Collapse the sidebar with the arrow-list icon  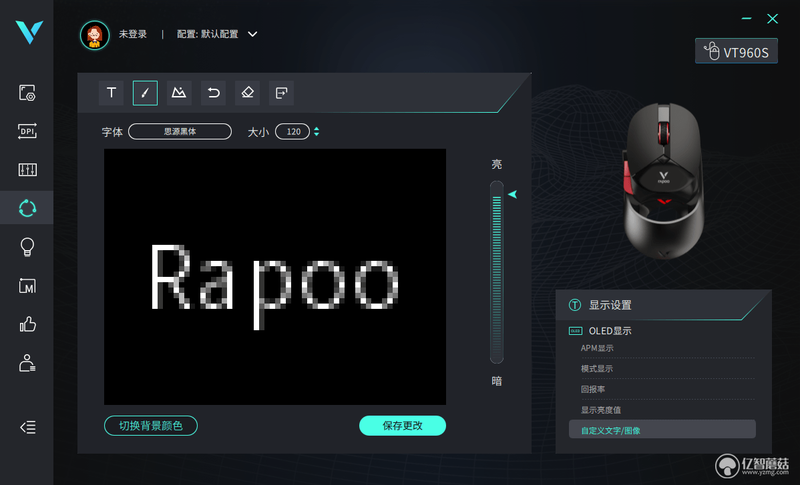(28, 427)
